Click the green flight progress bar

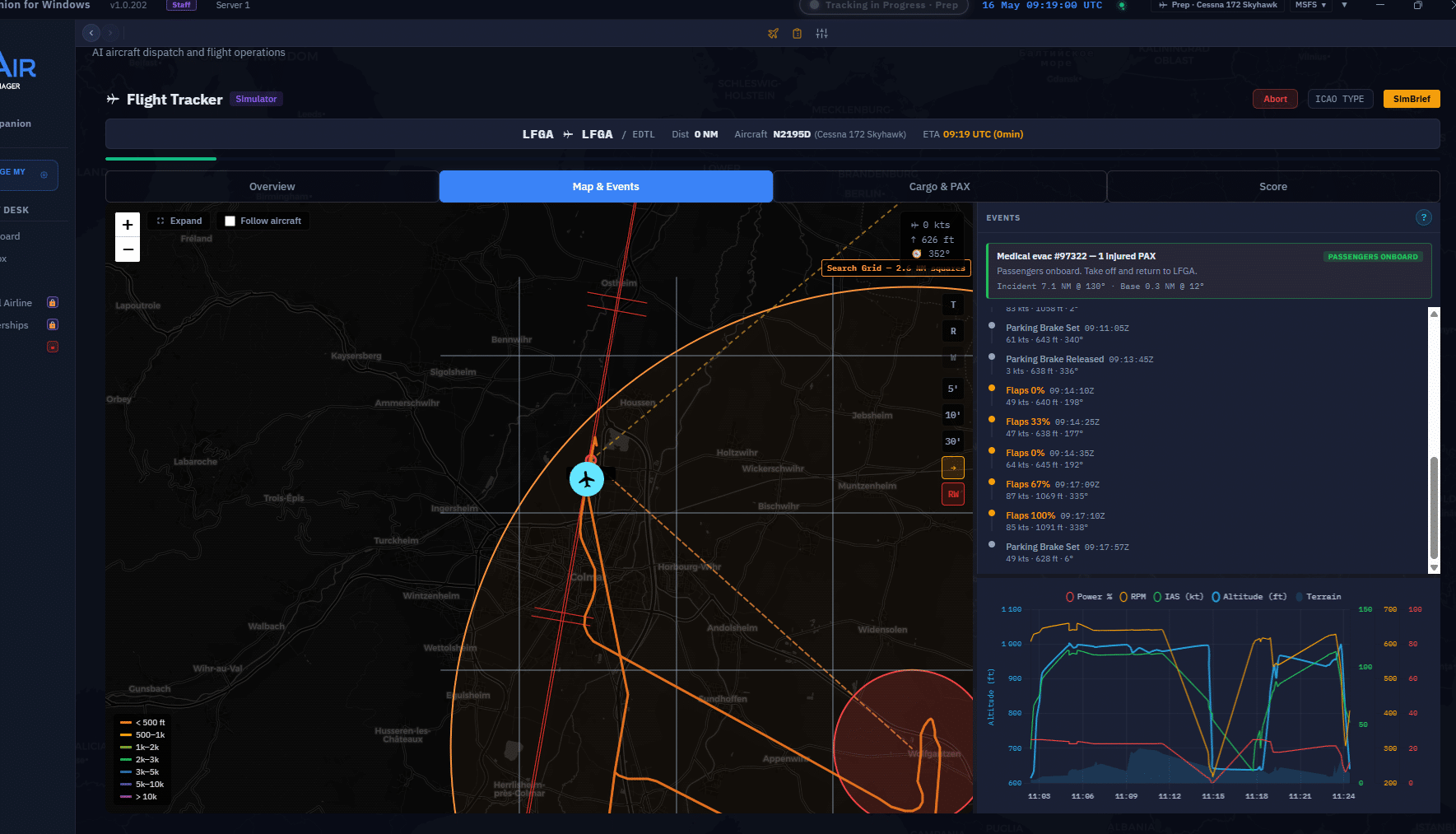pyautogui.click(x=160, y=159)
